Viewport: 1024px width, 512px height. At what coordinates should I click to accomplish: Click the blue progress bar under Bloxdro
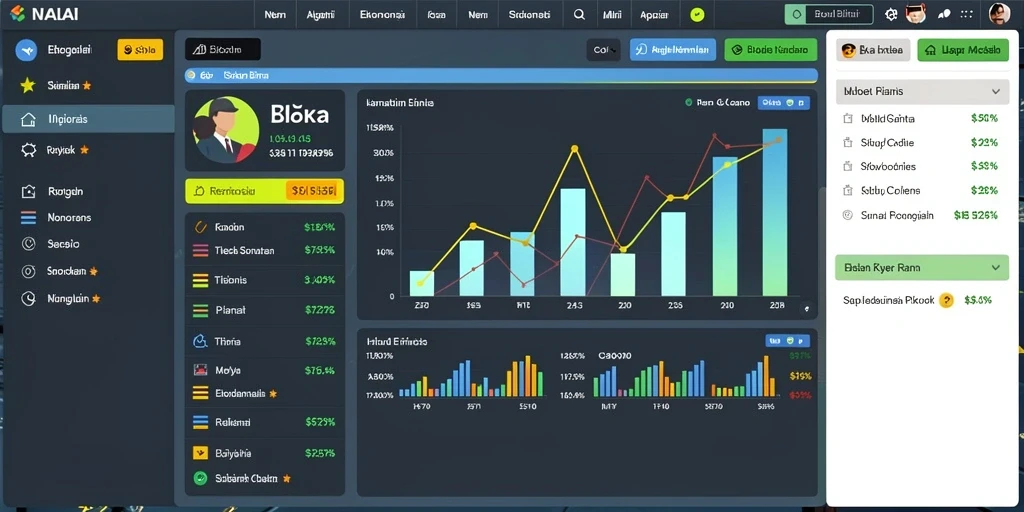click(x=501, y=75)
